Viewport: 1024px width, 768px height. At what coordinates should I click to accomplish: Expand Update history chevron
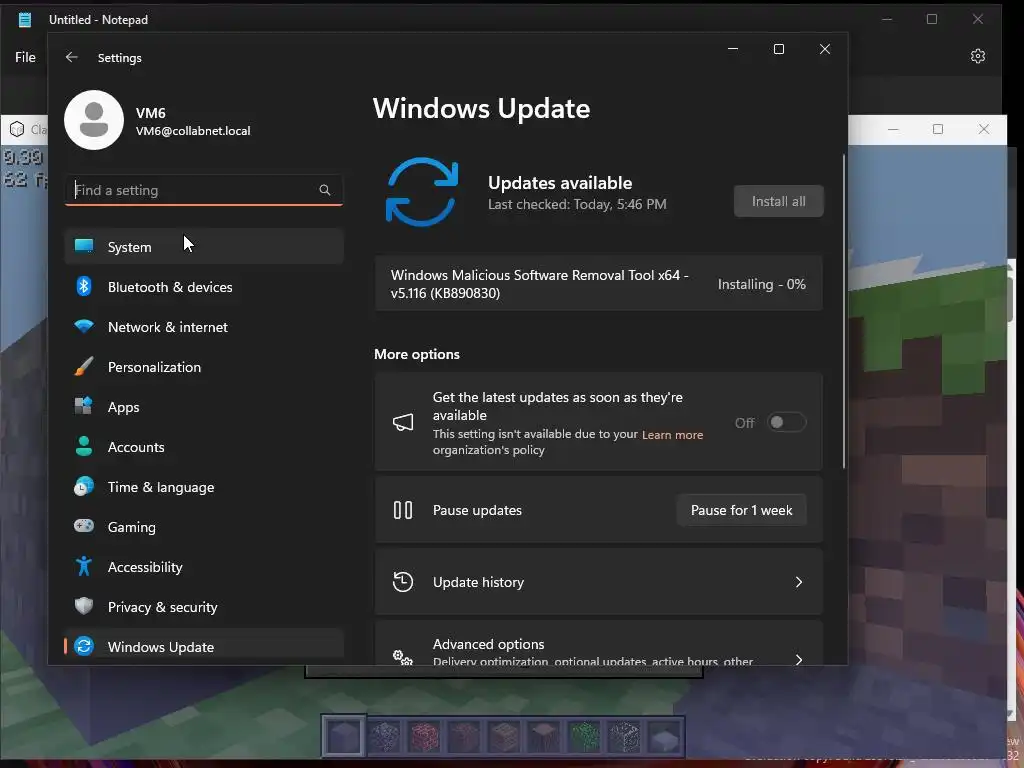click(x=799, y=582)
